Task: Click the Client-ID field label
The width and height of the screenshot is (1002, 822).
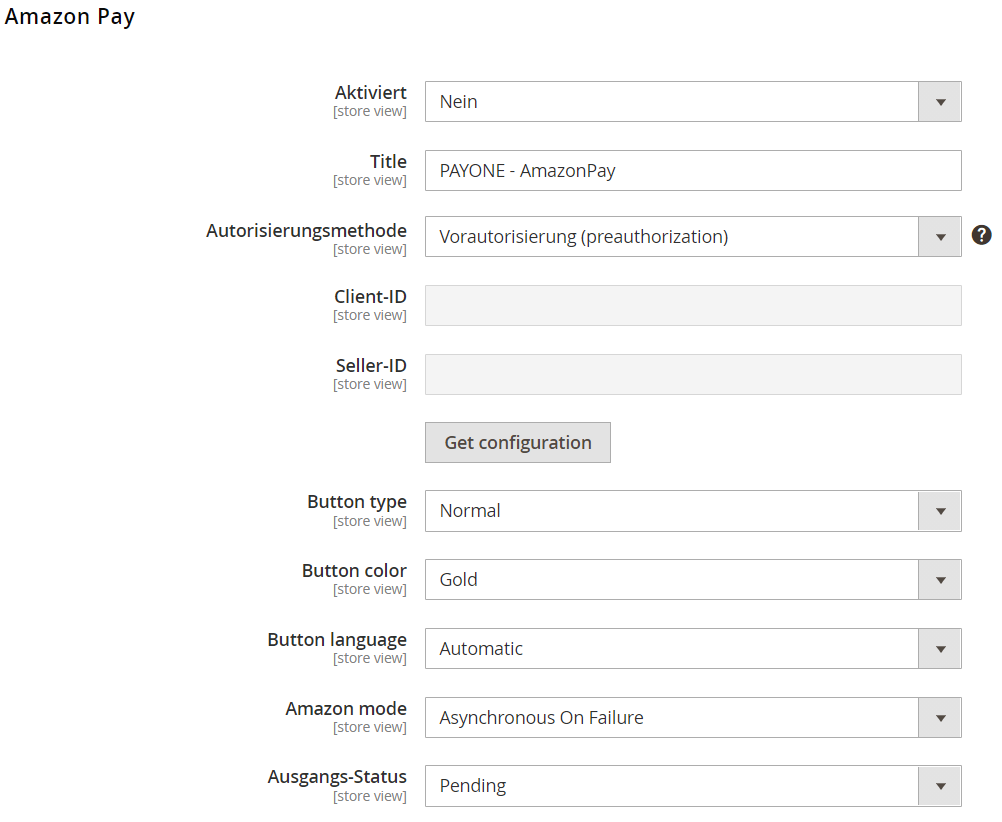Action: [x=370, y=297]
